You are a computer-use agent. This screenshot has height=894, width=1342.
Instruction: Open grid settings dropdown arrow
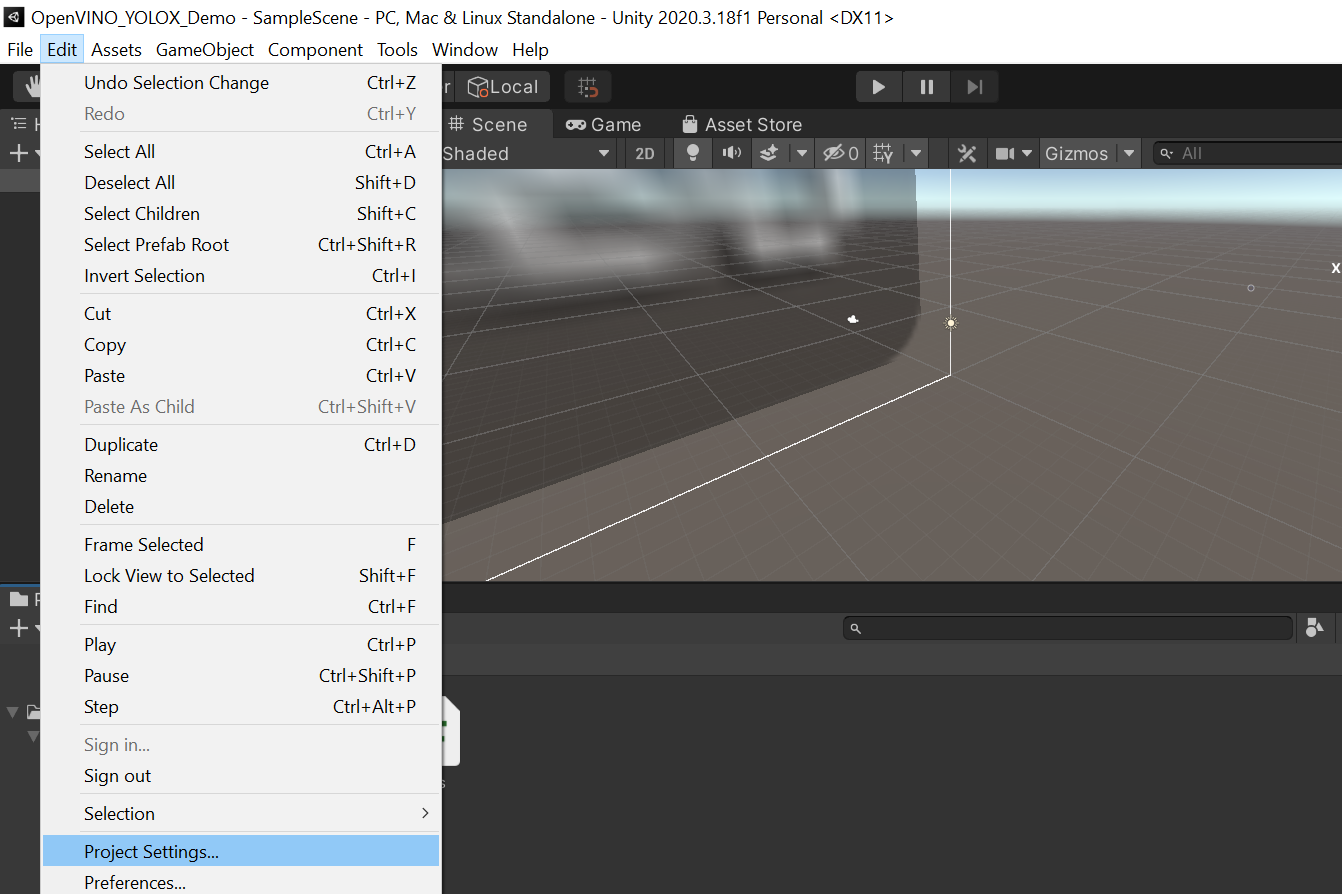tap(916, 153)
